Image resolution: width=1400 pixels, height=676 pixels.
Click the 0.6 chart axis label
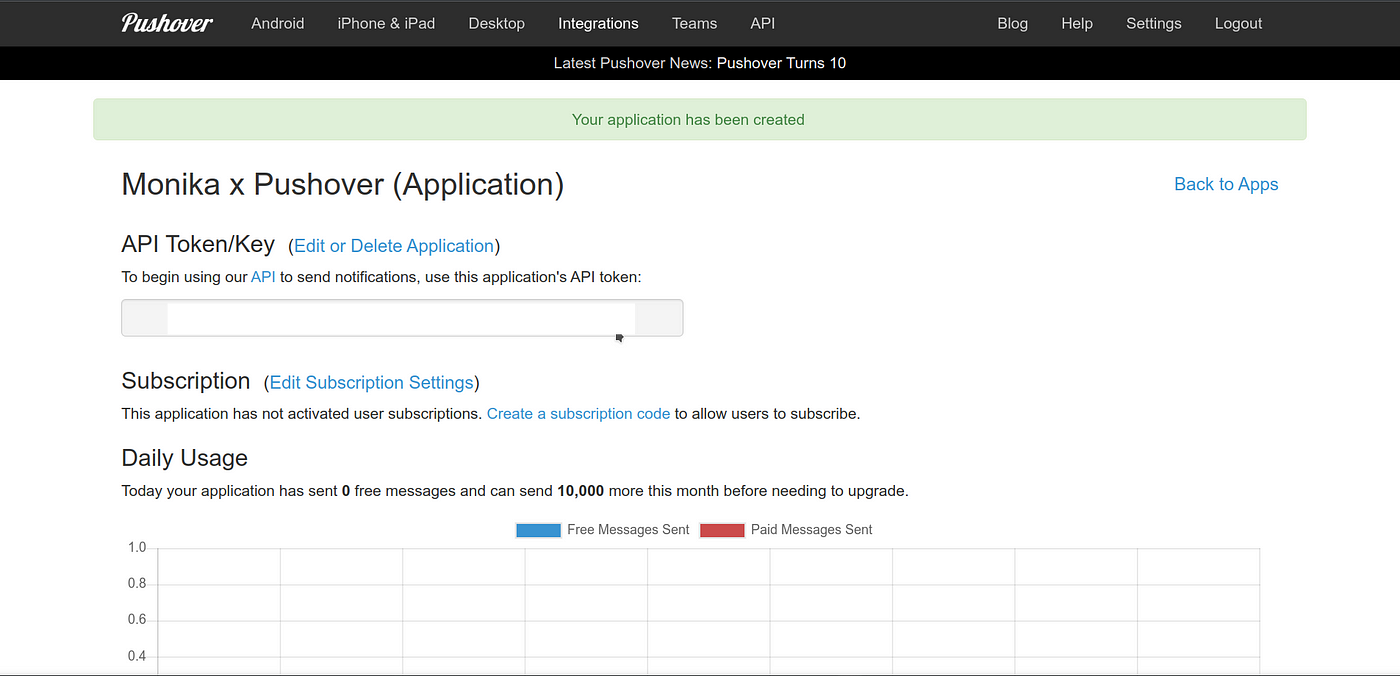coord(137,620)
